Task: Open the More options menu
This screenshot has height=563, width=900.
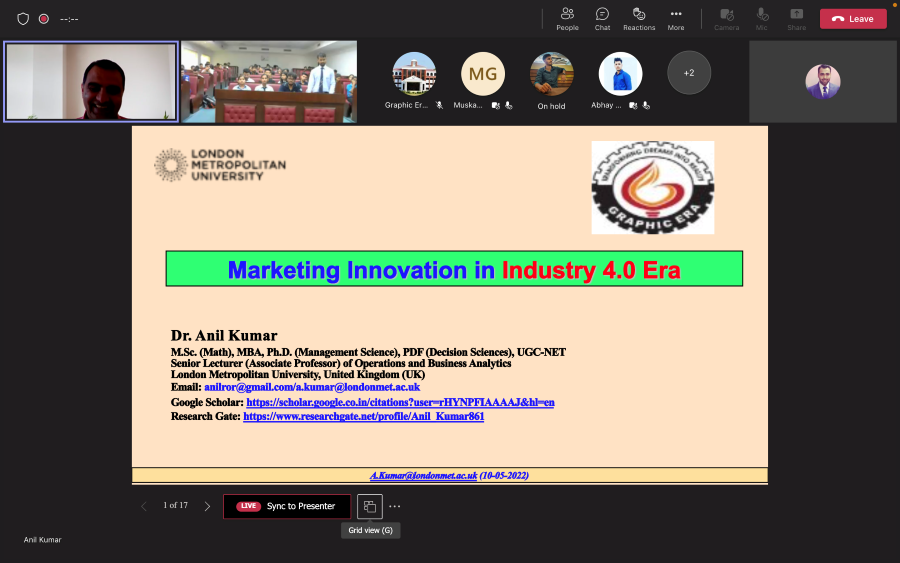Action: click(676, 19)
